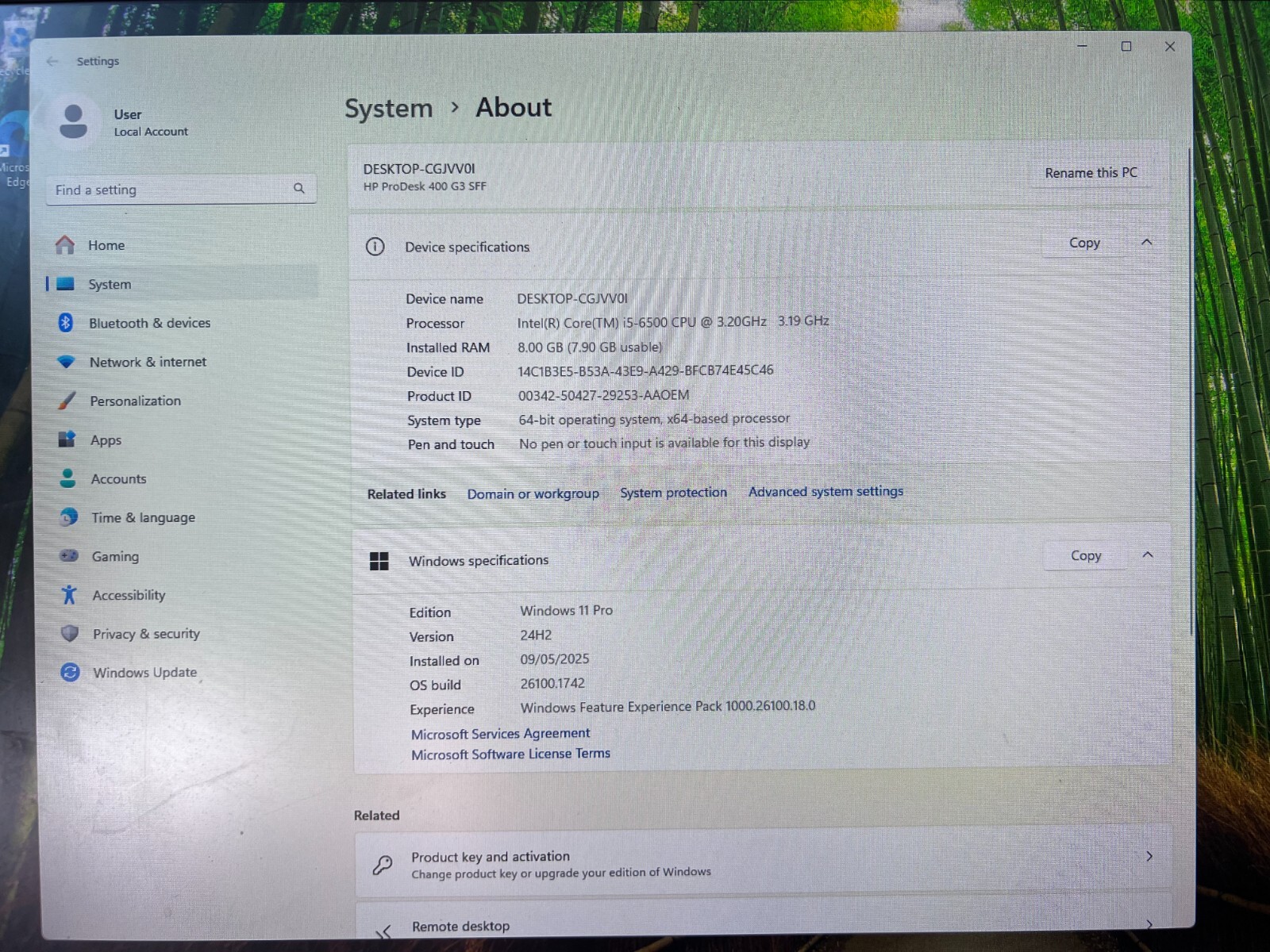The height and width of the screenshot is (952, 1270).
Task: Click the Personalization paintbrush icon
Action: point(67,401)
